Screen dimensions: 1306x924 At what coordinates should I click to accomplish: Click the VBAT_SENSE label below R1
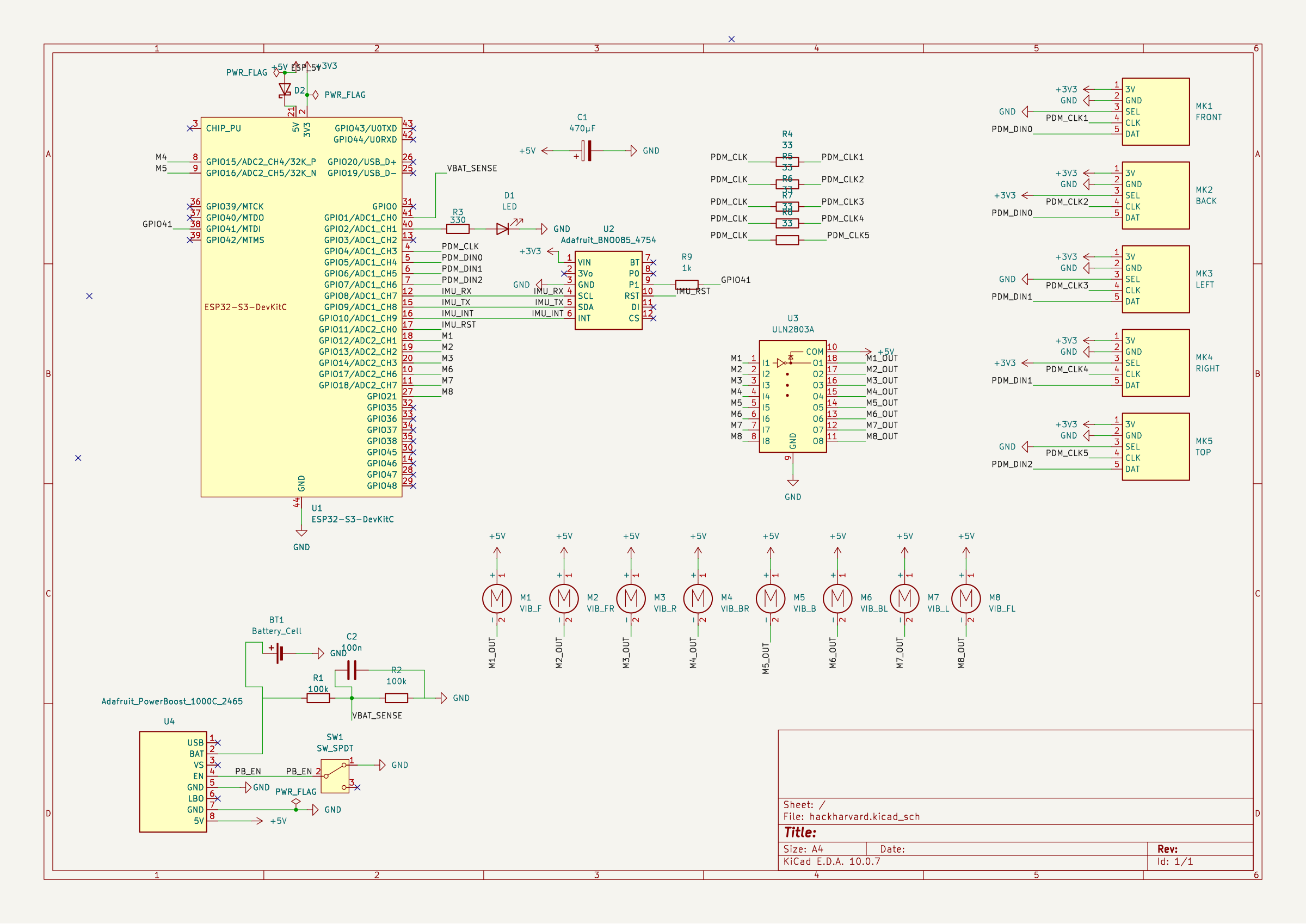(377, 716)
